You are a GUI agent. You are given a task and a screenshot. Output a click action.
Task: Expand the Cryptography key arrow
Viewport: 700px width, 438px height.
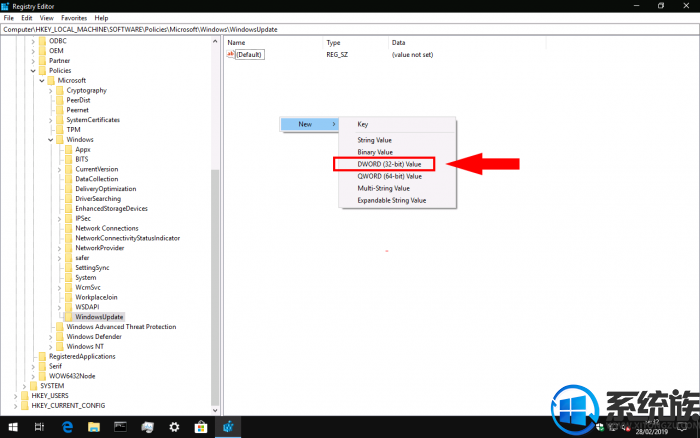point(50,91)
